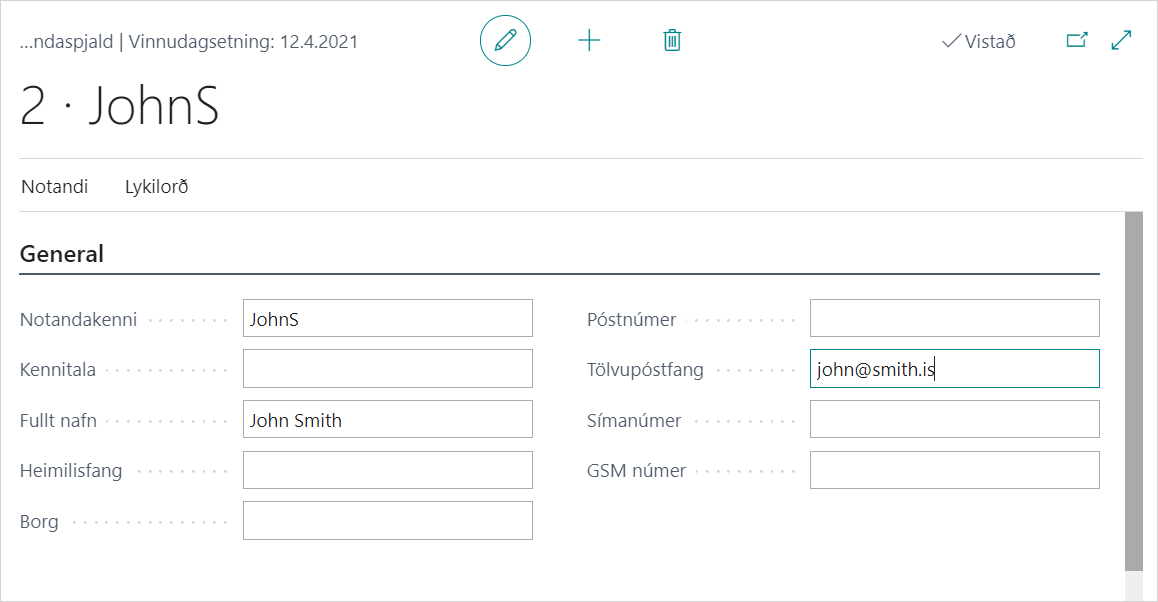
Task: Click the Tölvupóstfang email field
Action: click(x=954, y=369)
